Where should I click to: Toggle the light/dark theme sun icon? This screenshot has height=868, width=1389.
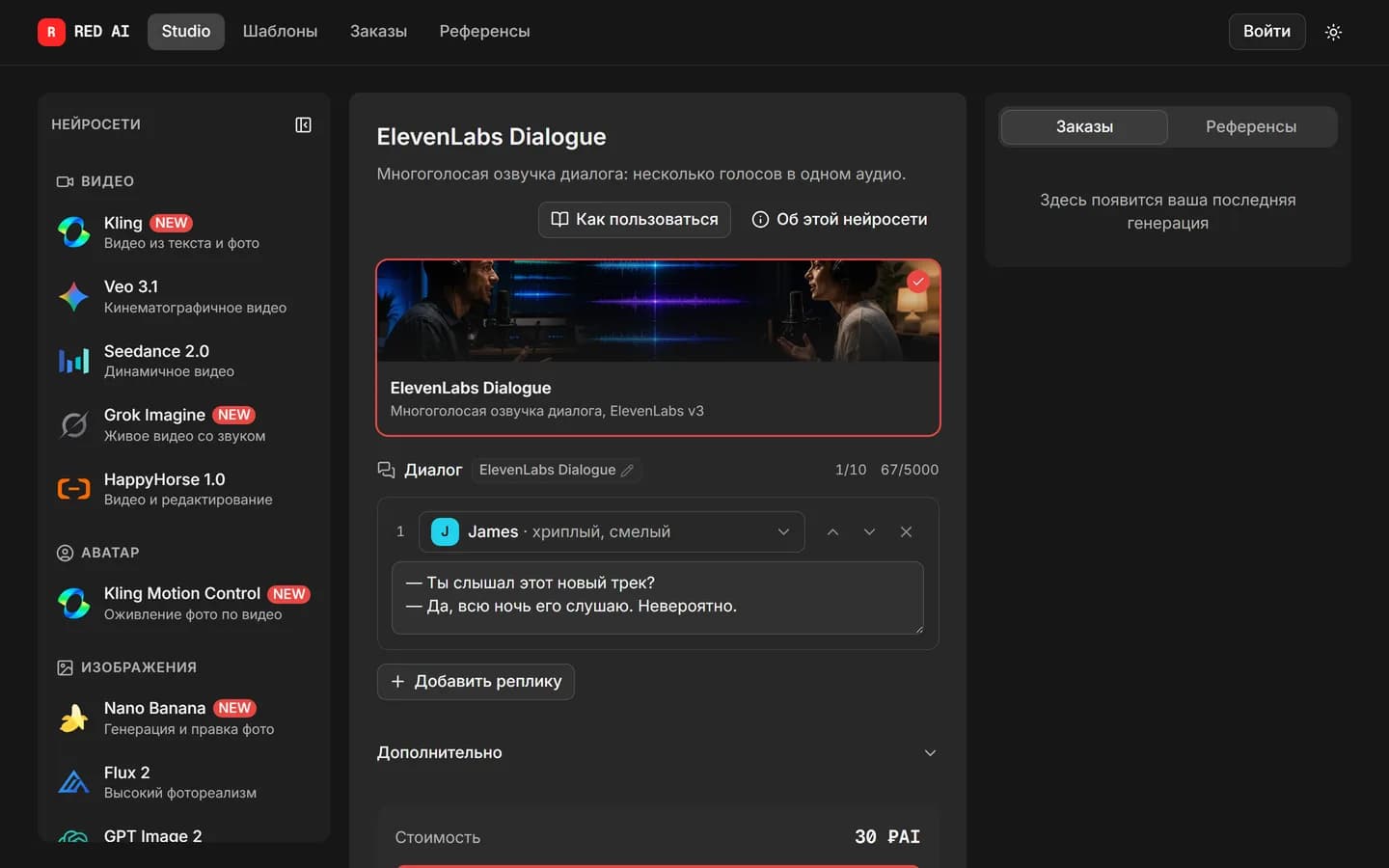point(1333,32)
